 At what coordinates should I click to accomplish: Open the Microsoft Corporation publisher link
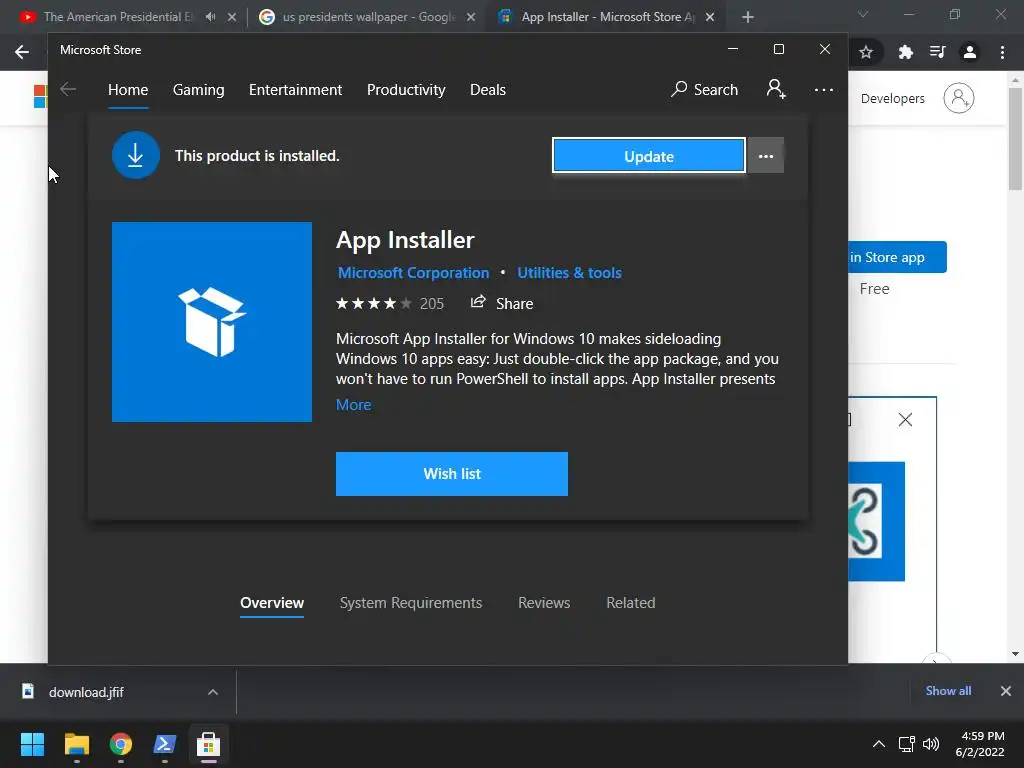pyautogui.click(x=413, y=273)
